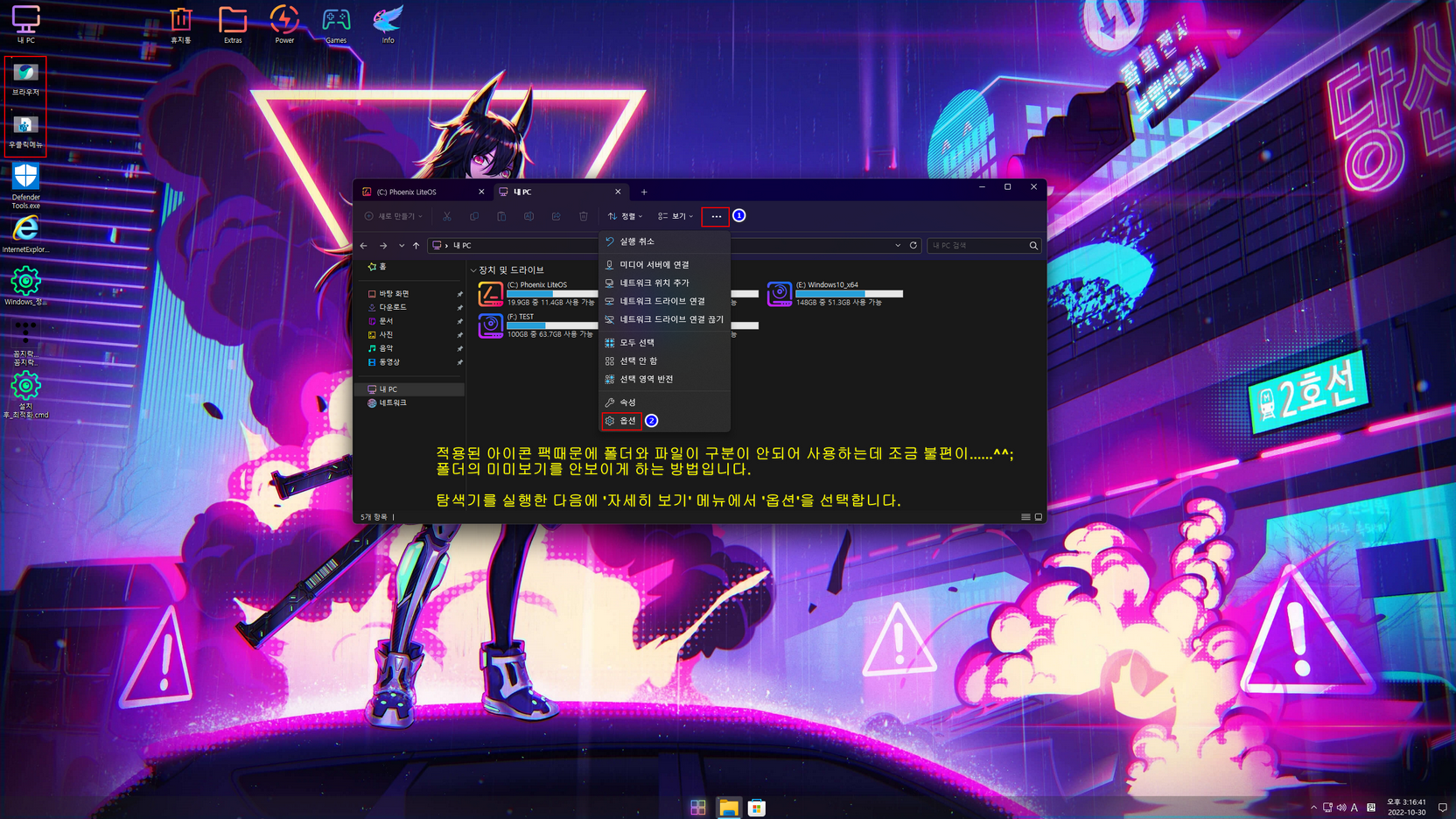Viewport: 1456px width, 819px height.
Task: Collapse 장치 및 드라이브 group
Action: (473, 270)
